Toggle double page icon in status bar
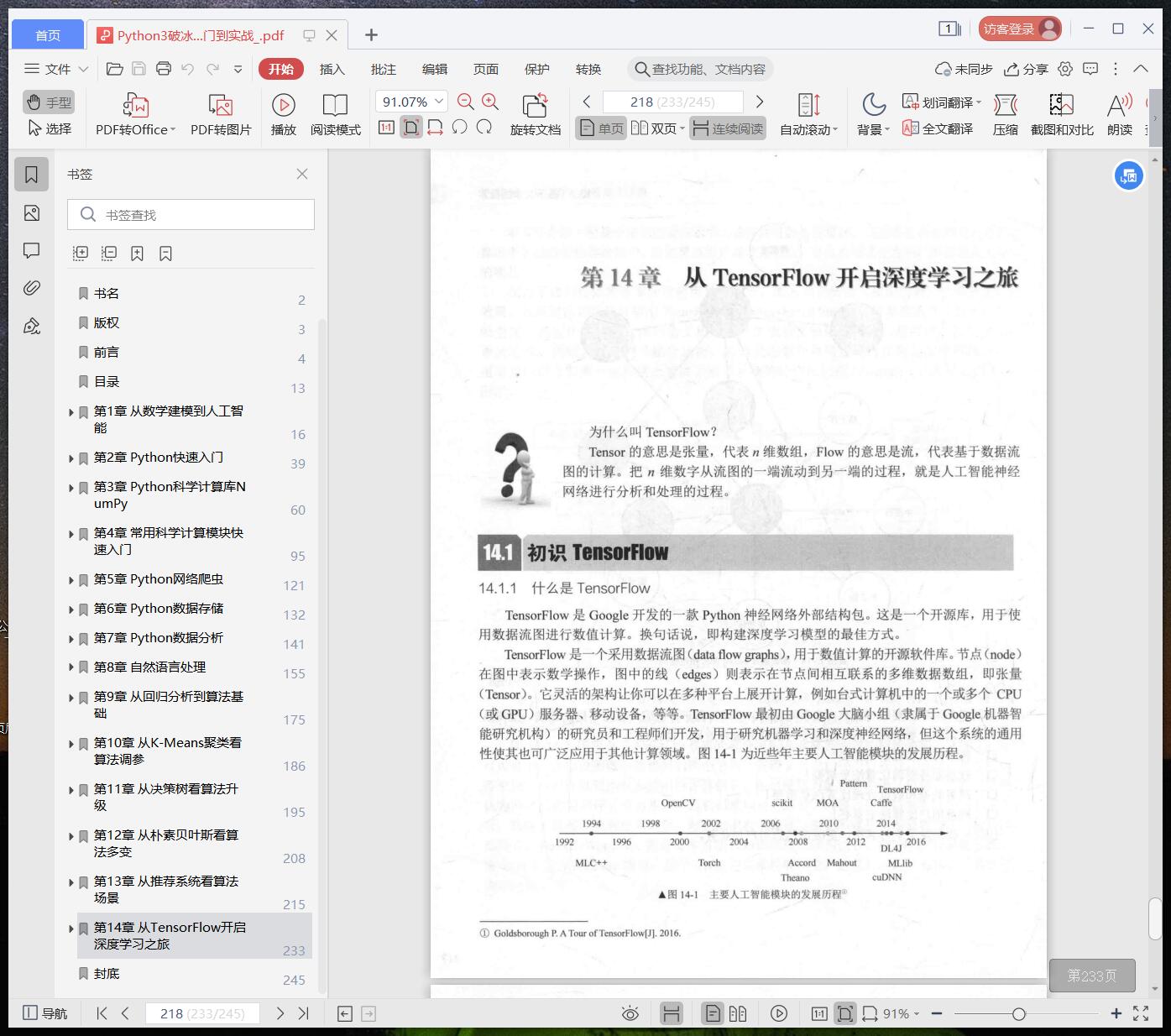Viewport: 1171px width, 1036px height. 738,1013
